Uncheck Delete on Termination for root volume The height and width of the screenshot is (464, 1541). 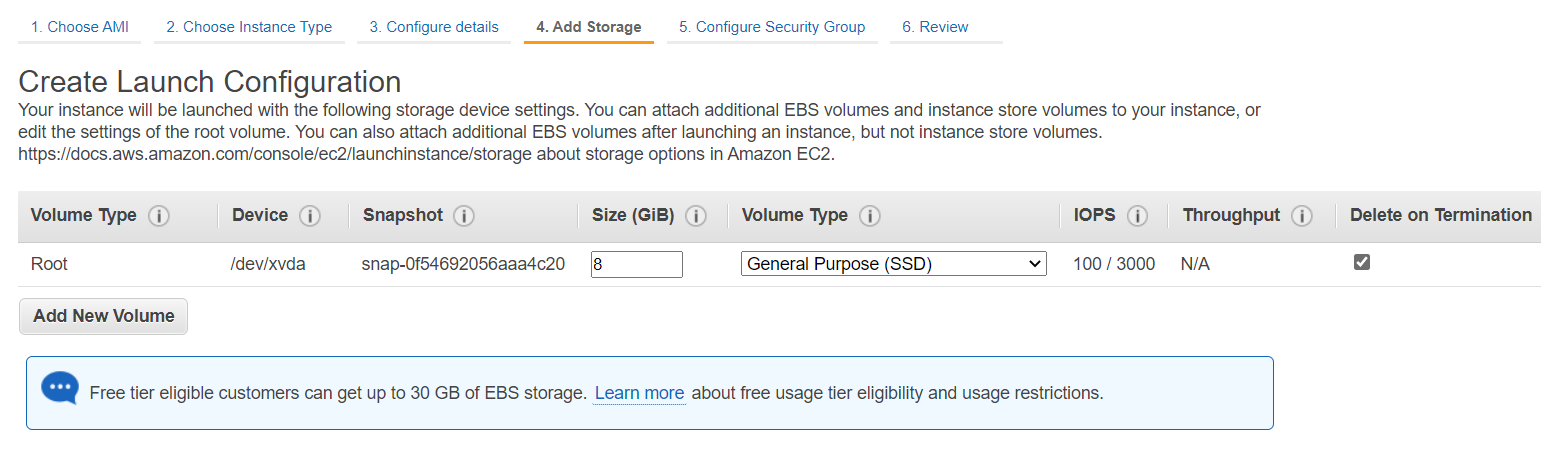pyautogui.click(x=1361, y=262)
